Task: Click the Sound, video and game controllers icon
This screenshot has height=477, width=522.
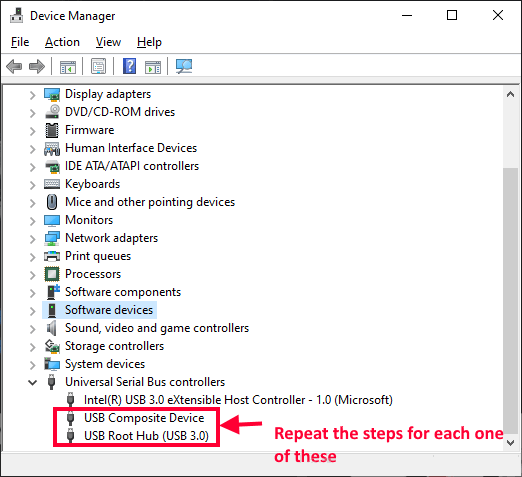Action: pyautogui.click(x=51, y=328)
